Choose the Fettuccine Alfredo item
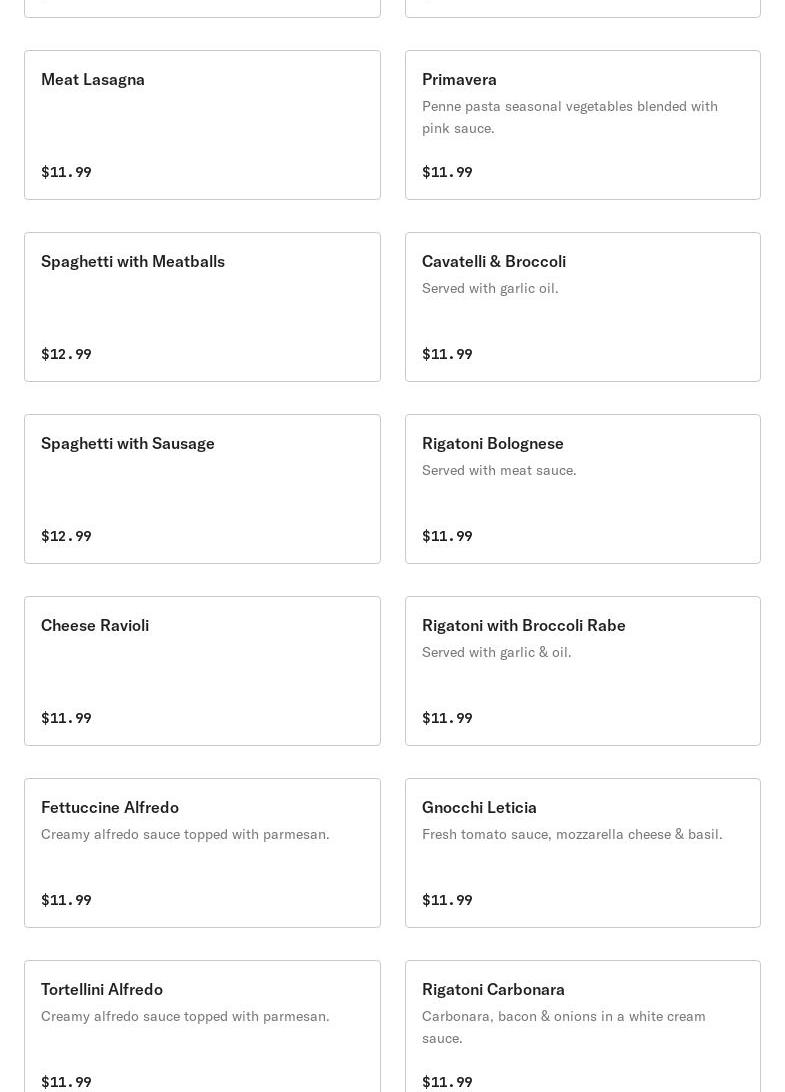 click(202, 853)
